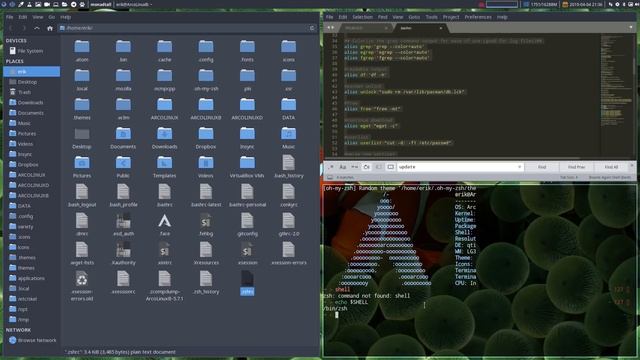Image resolution: width=640 pixels, height=360 pixels.
Task: Open Sublime Goto menu
Action: [414, 17]
